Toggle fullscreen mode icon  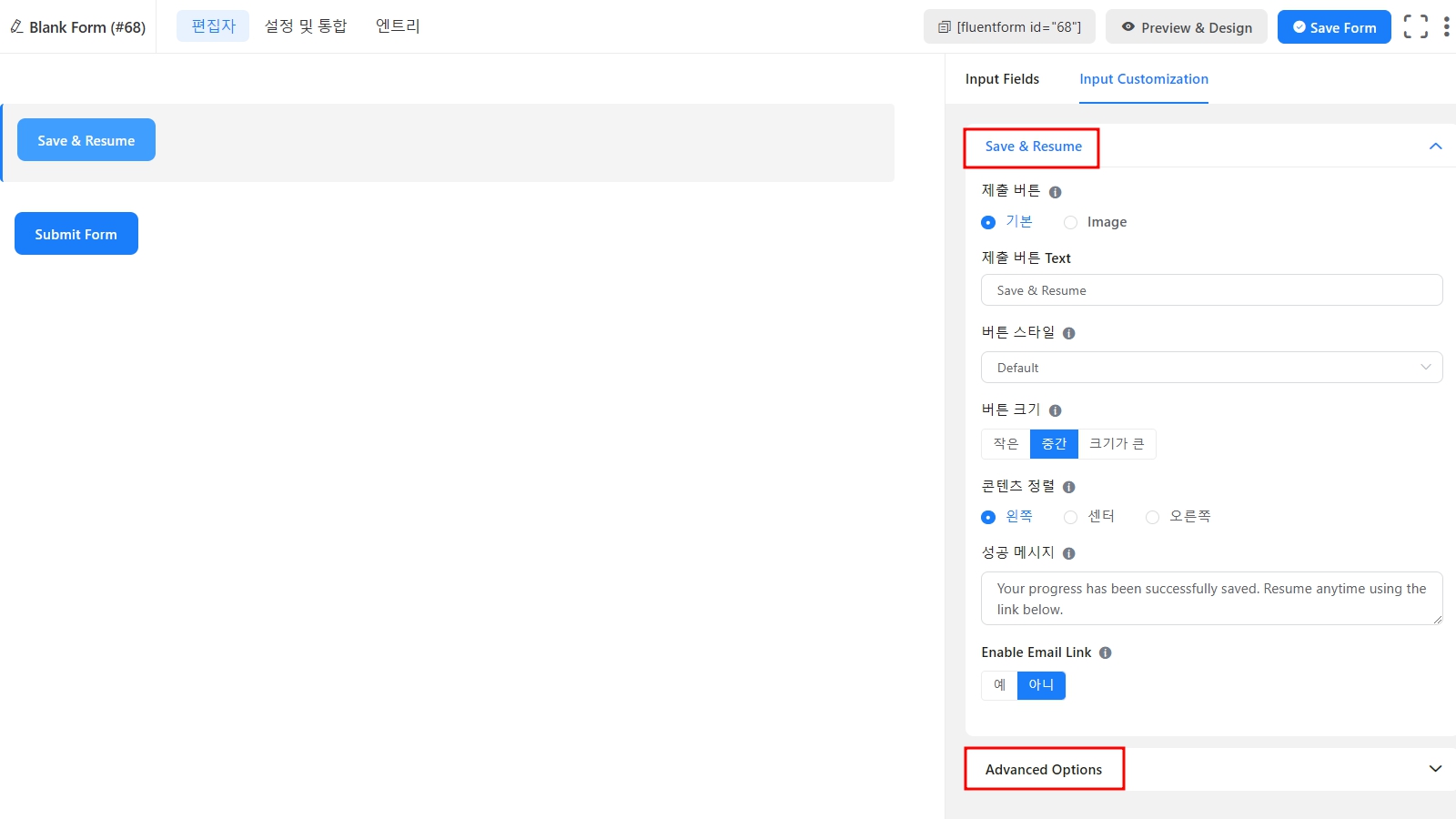(1415, 26)
